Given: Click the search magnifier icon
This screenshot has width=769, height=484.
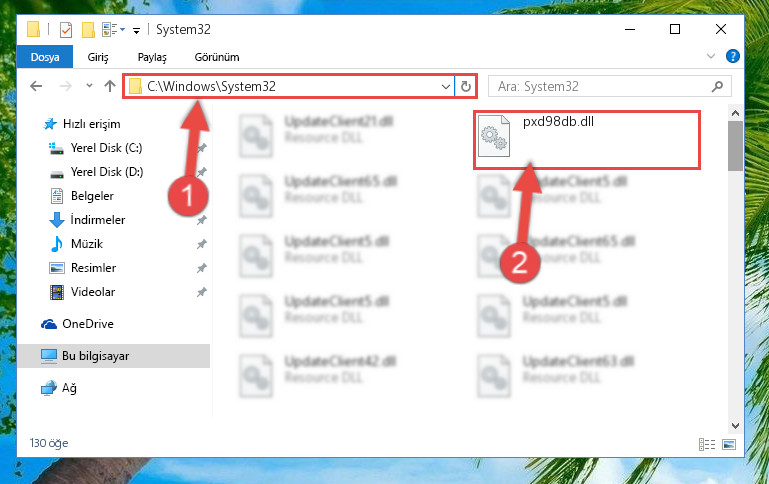Looking at the screenshot, I should coord(717,87).
